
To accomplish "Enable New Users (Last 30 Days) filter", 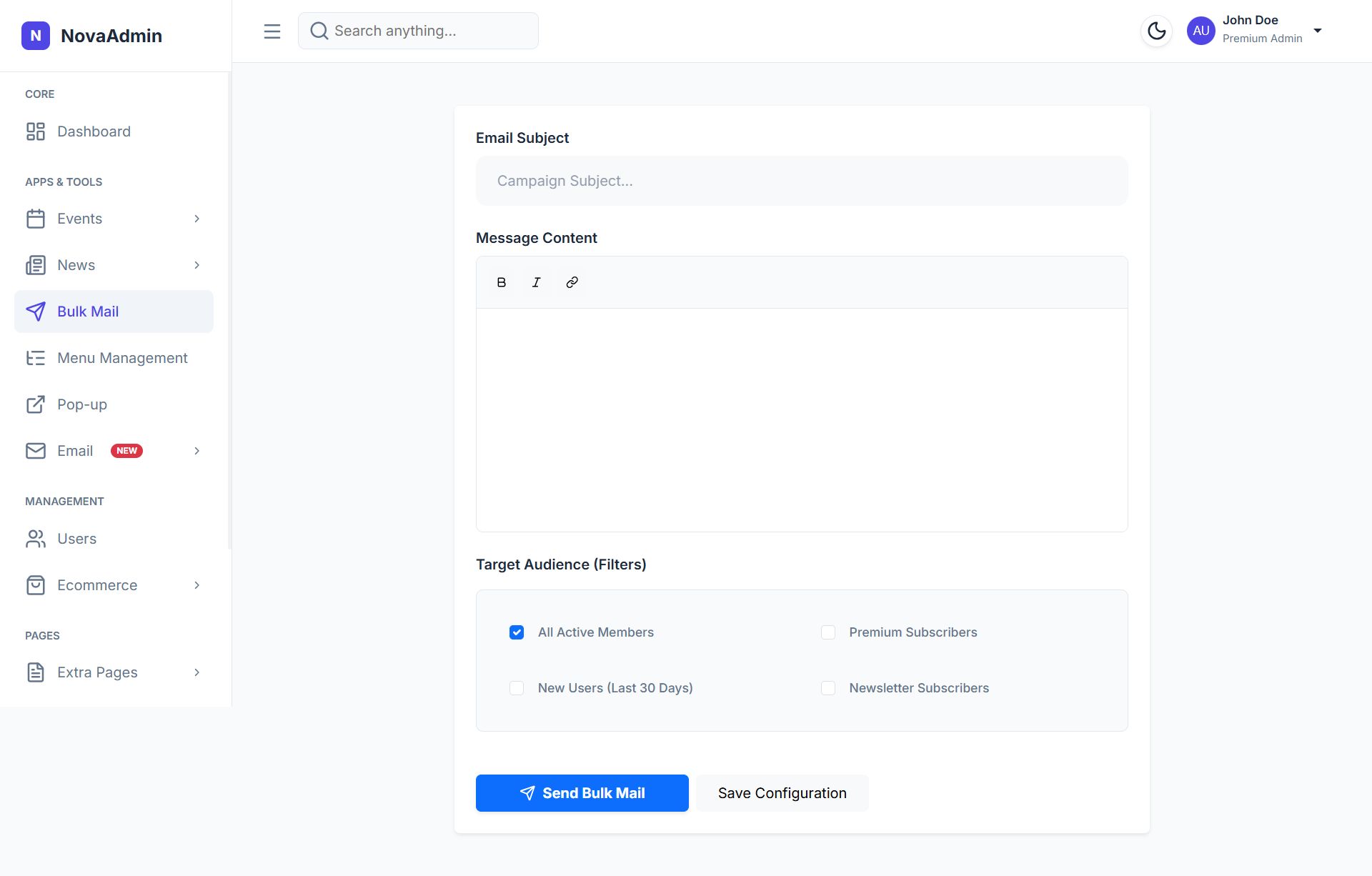I will coord(517,688).
